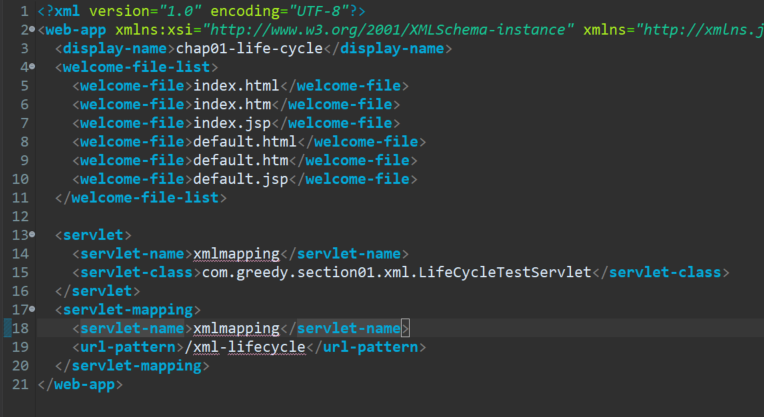Collapse the servlet fold on line 13
764x417 pixels.
32,235
